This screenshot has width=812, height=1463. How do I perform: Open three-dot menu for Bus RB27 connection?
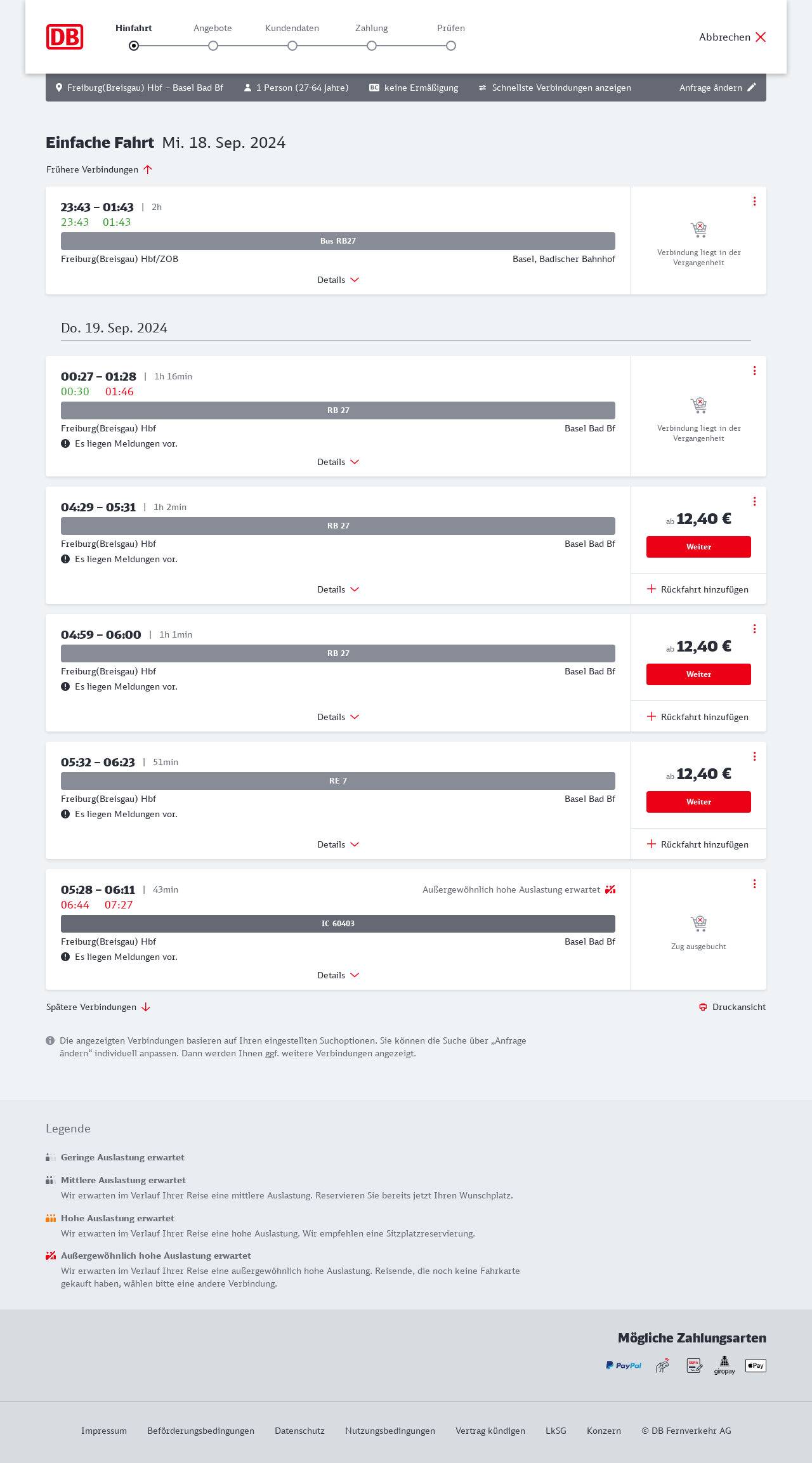pos(754,201)
